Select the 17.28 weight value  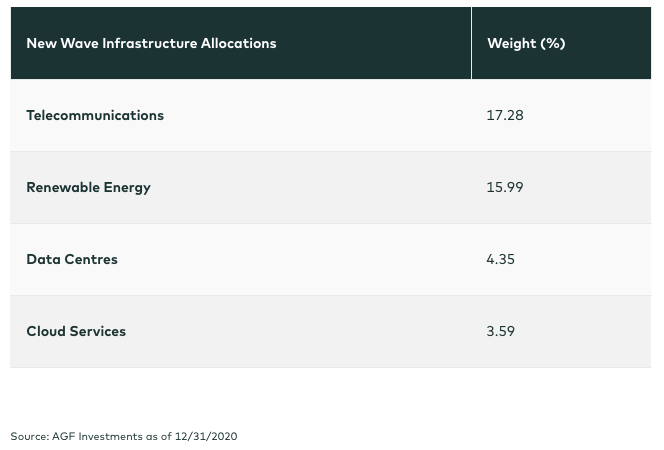(505, 115)
